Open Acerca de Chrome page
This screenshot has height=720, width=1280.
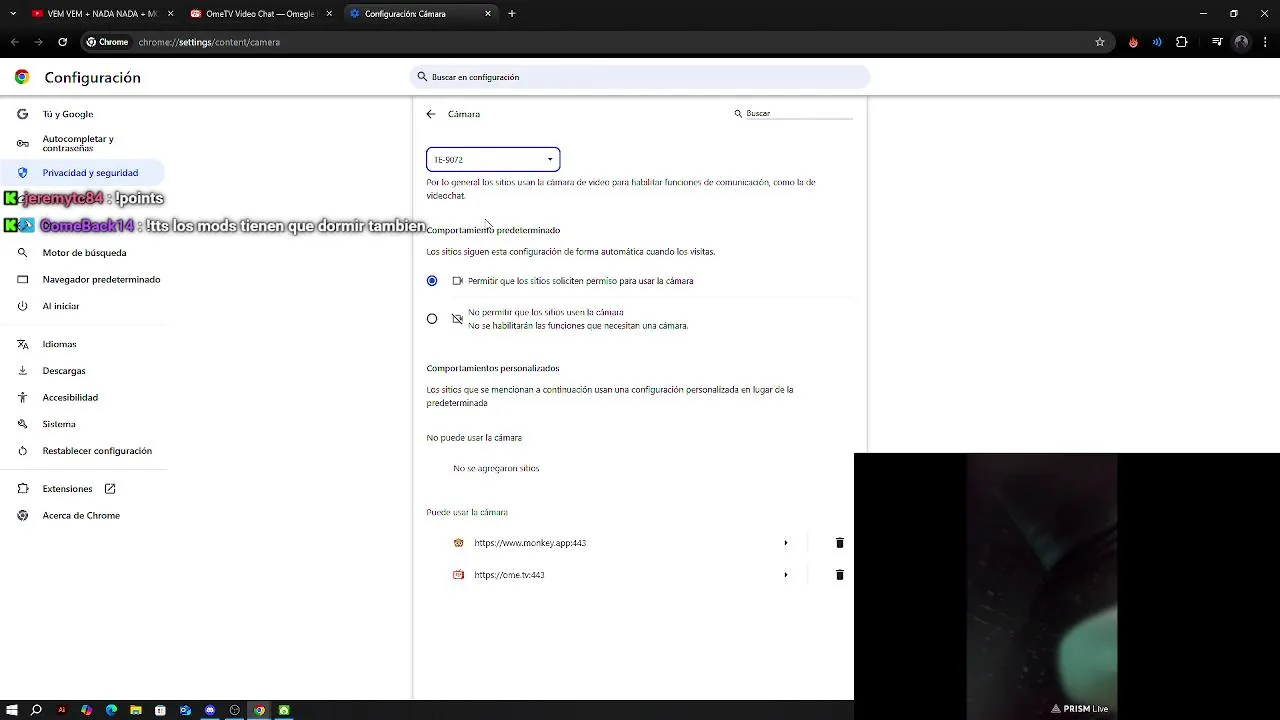point(82,515)
